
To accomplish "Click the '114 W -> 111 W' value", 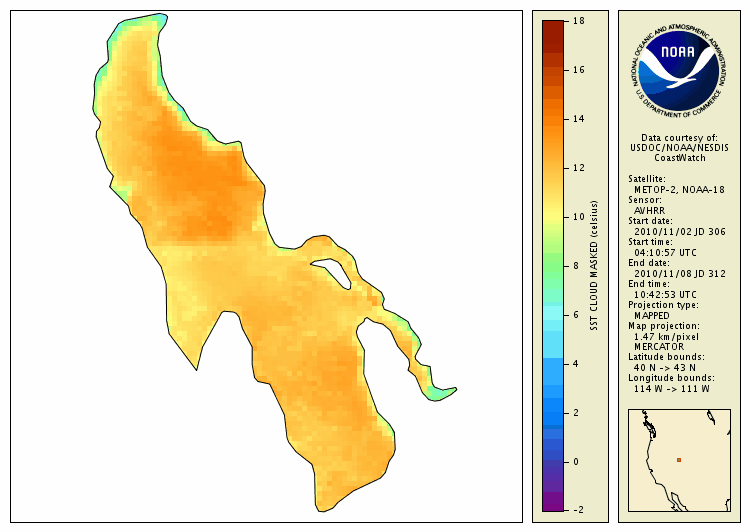I will pos(672,389).
